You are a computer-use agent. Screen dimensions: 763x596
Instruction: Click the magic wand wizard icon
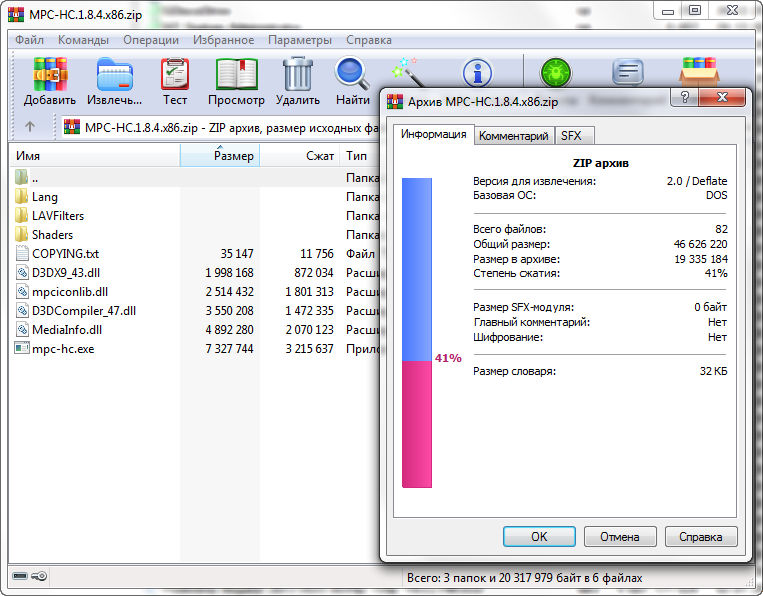(407, 72)
